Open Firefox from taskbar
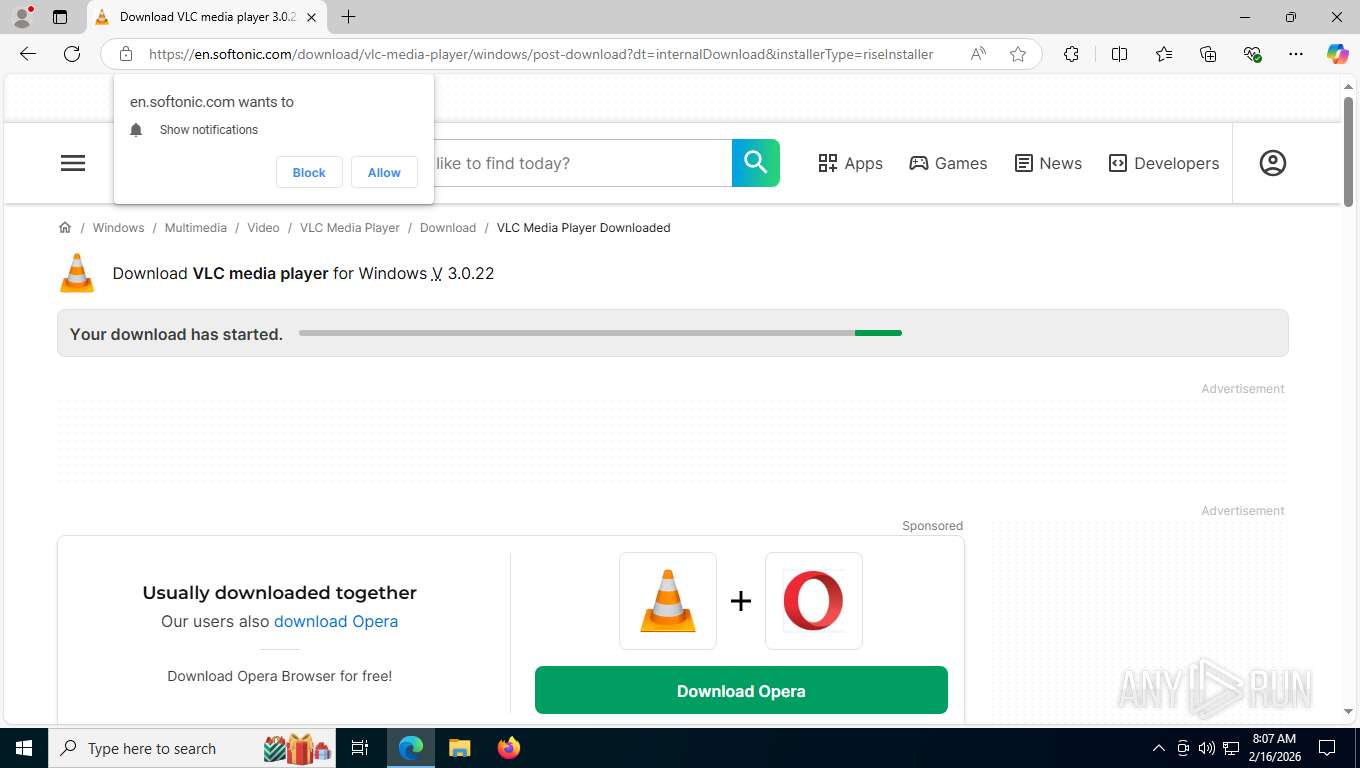This screenshot has height=768, width=1360. (508, 748)
